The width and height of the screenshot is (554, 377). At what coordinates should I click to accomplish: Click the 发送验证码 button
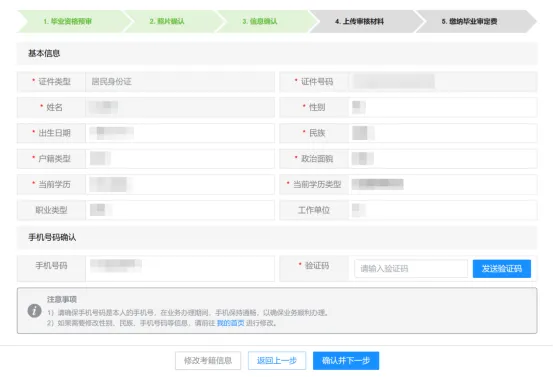(x=502, y=269)
